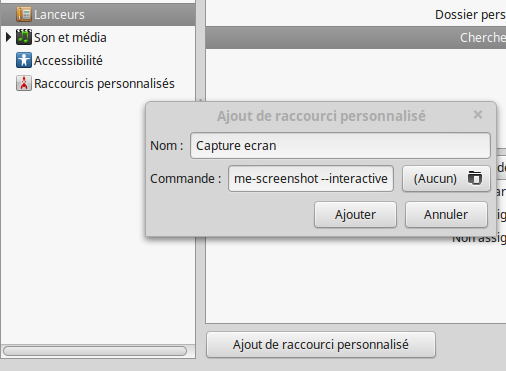
Task: Select the Dossier pers shortcut row
Action: tap(356, 15)
